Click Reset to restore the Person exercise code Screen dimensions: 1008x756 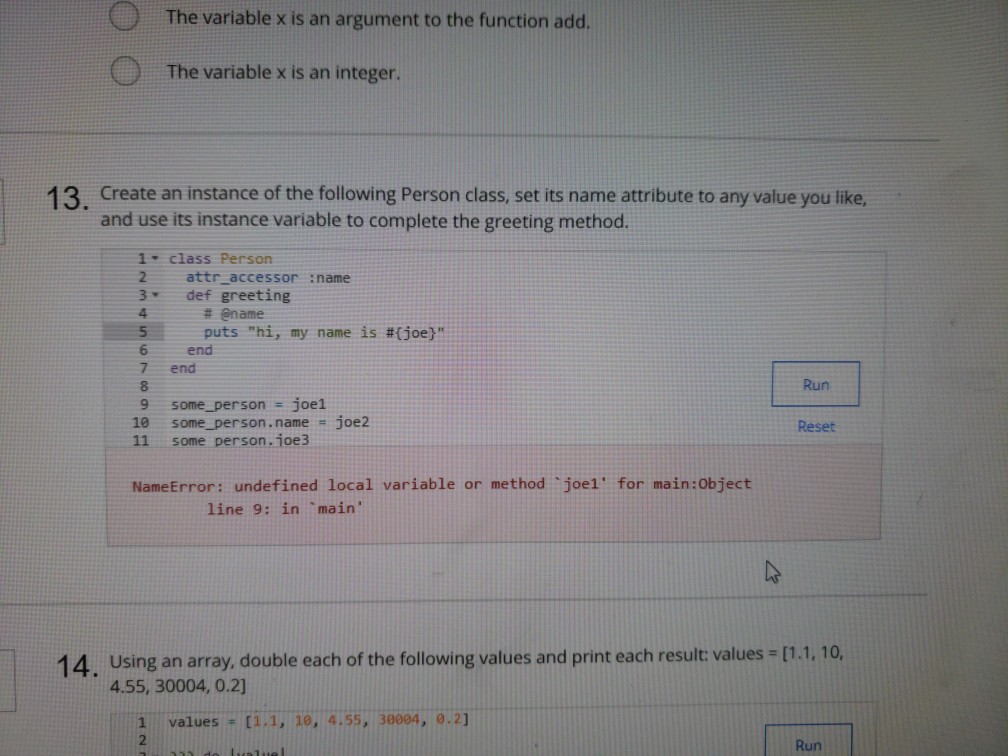click(x=816, y=426)
